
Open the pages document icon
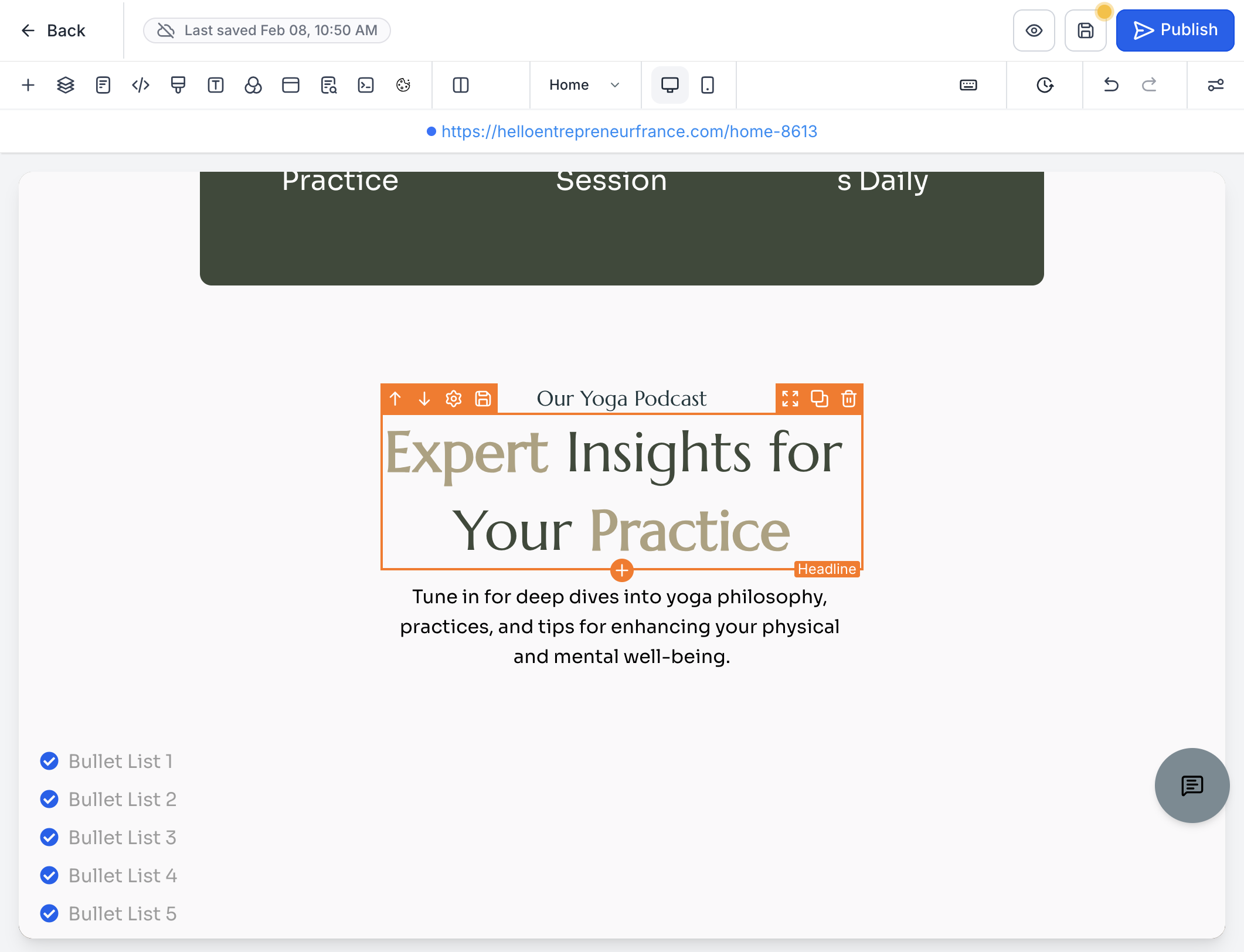coord(103,85)
